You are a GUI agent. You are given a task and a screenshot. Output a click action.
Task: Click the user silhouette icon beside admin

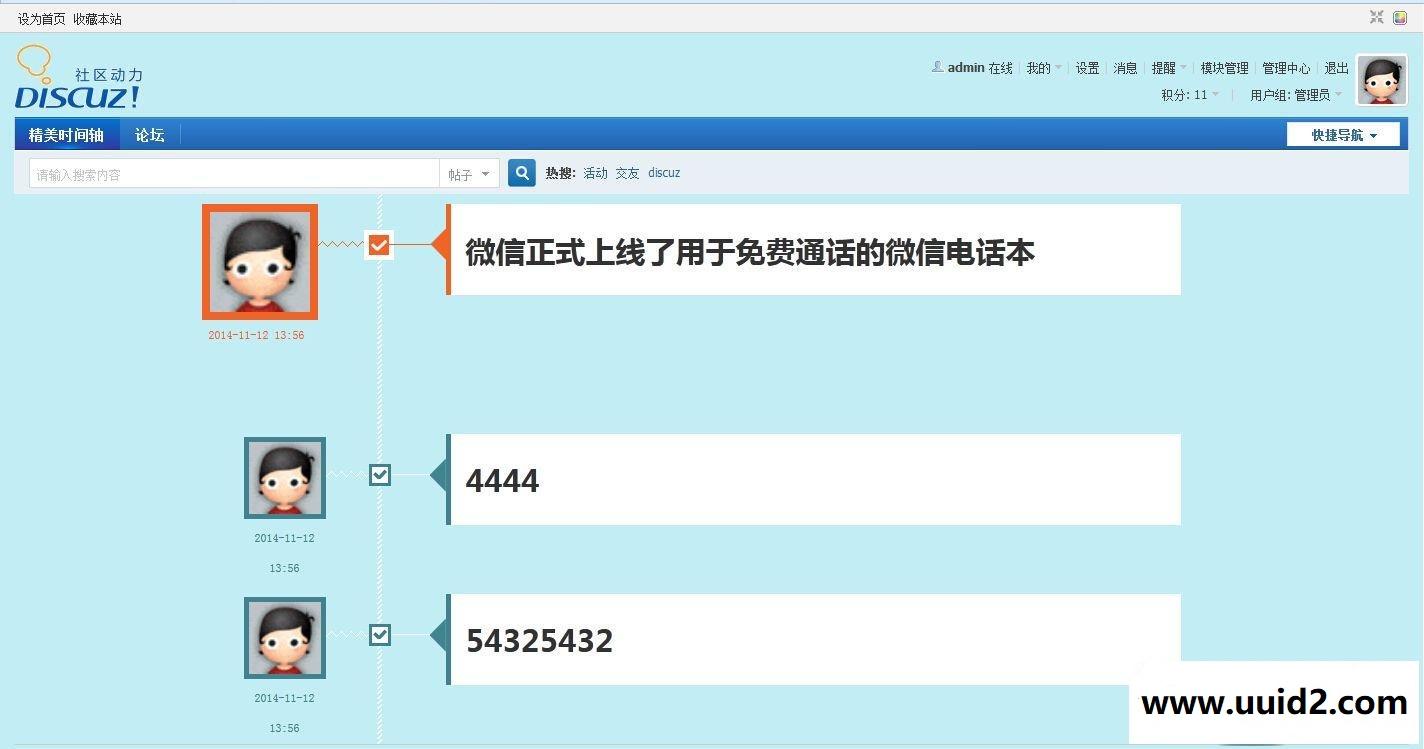(936, 67)
